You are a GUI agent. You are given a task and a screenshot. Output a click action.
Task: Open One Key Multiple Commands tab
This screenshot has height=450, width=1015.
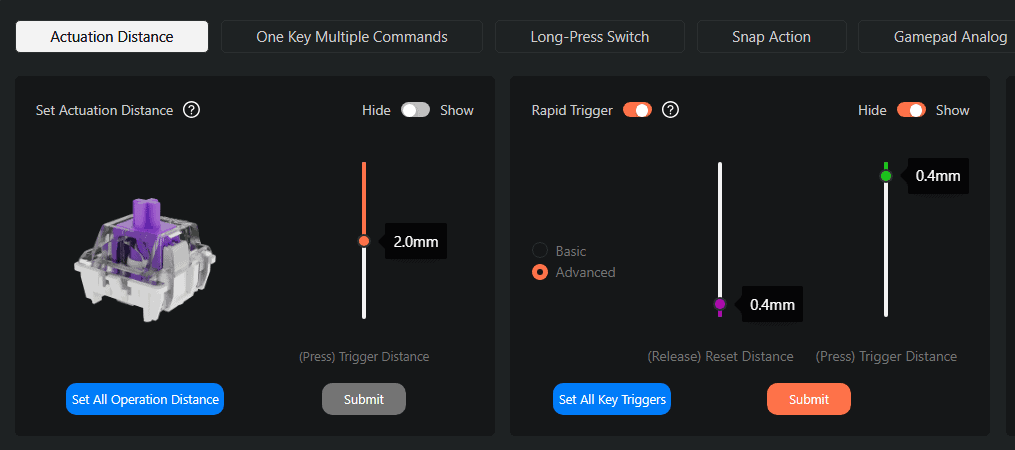tap(352, 37)
